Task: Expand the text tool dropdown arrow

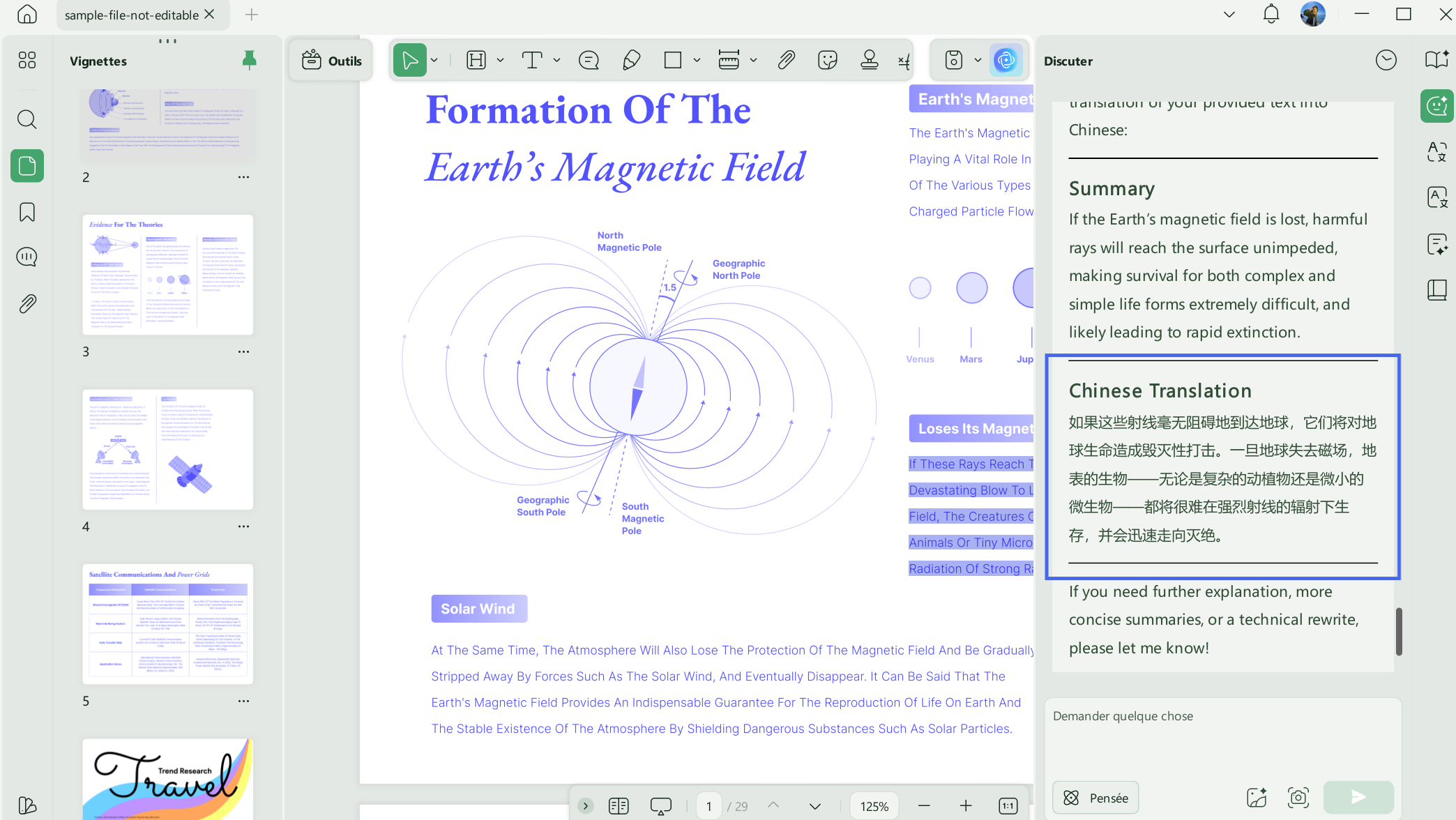Action: click(556, 61)
